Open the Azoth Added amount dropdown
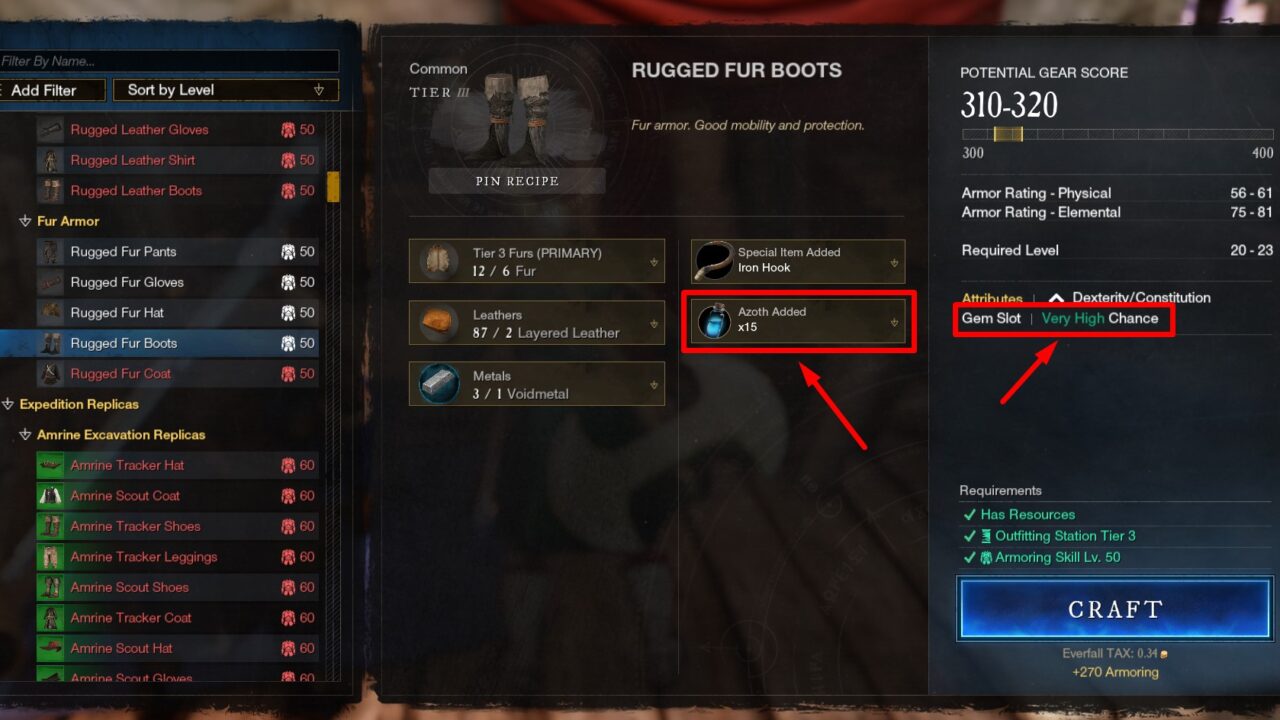The width and height of the screenshot is (1280, 720). click(x=894, y=323)
